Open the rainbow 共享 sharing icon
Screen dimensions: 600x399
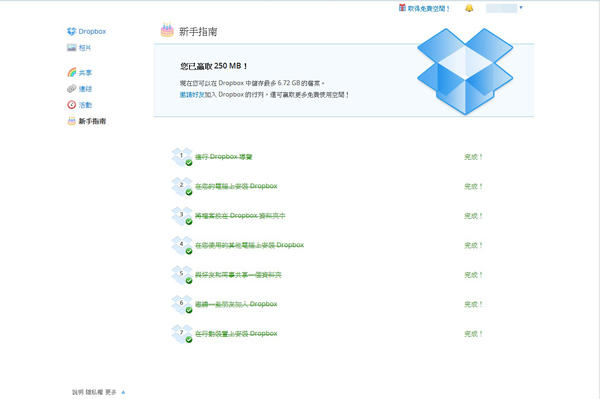(x=72, y=72)
